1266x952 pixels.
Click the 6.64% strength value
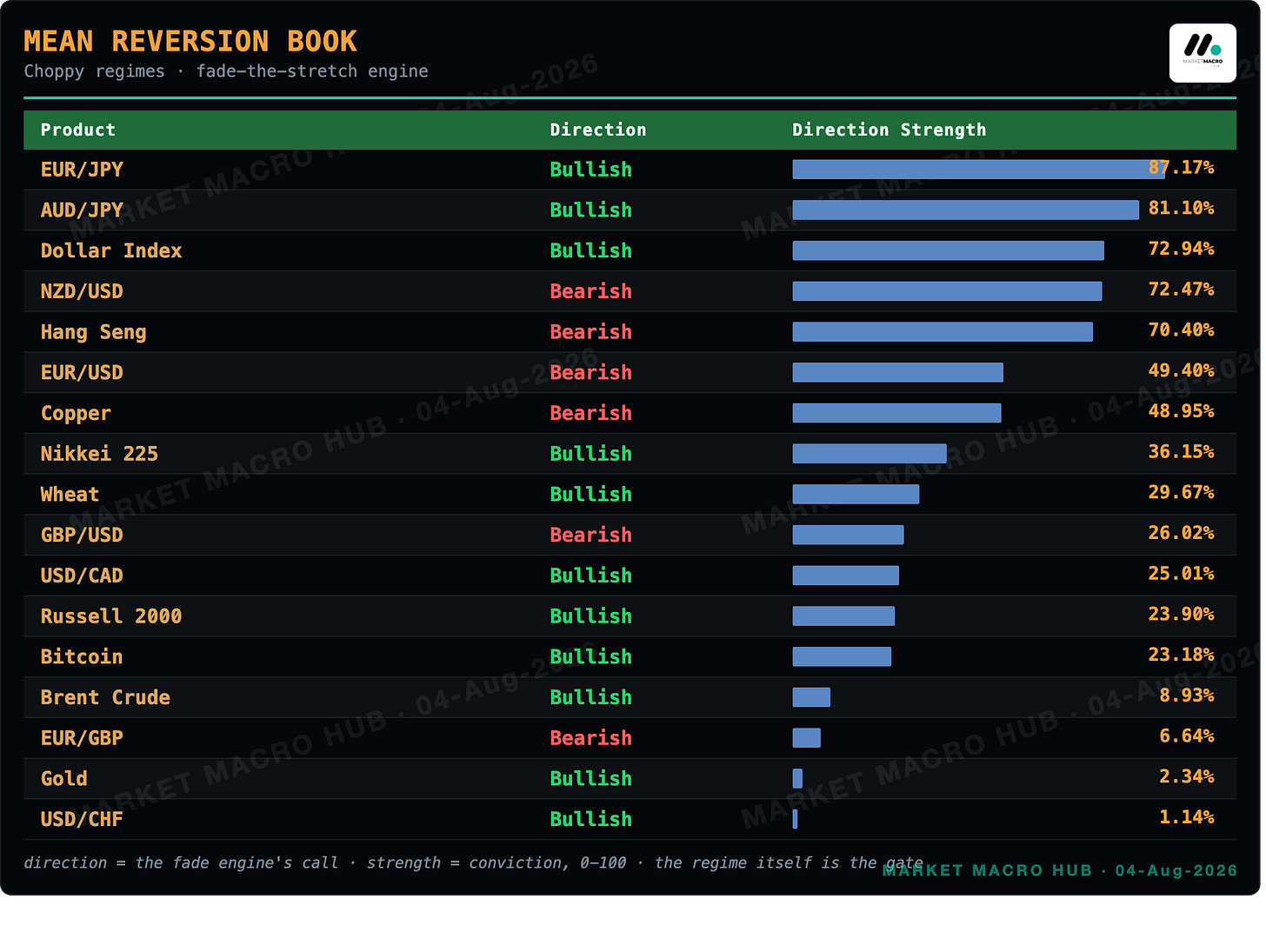(x=1187, y=736)
